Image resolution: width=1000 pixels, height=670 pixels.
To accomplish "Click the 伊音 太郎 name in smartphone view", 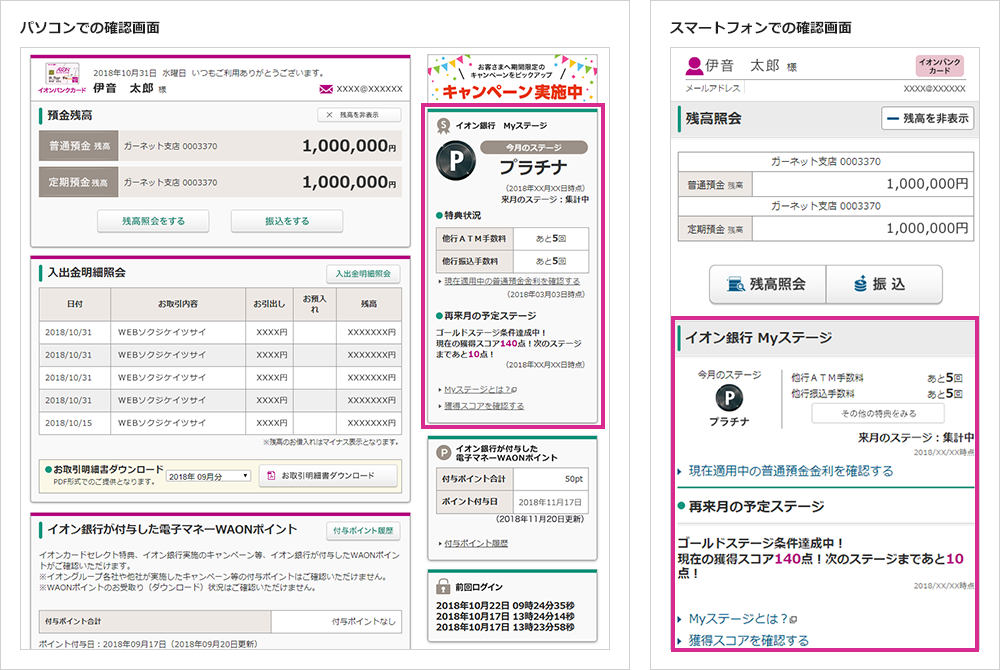I will pos(742,66).
